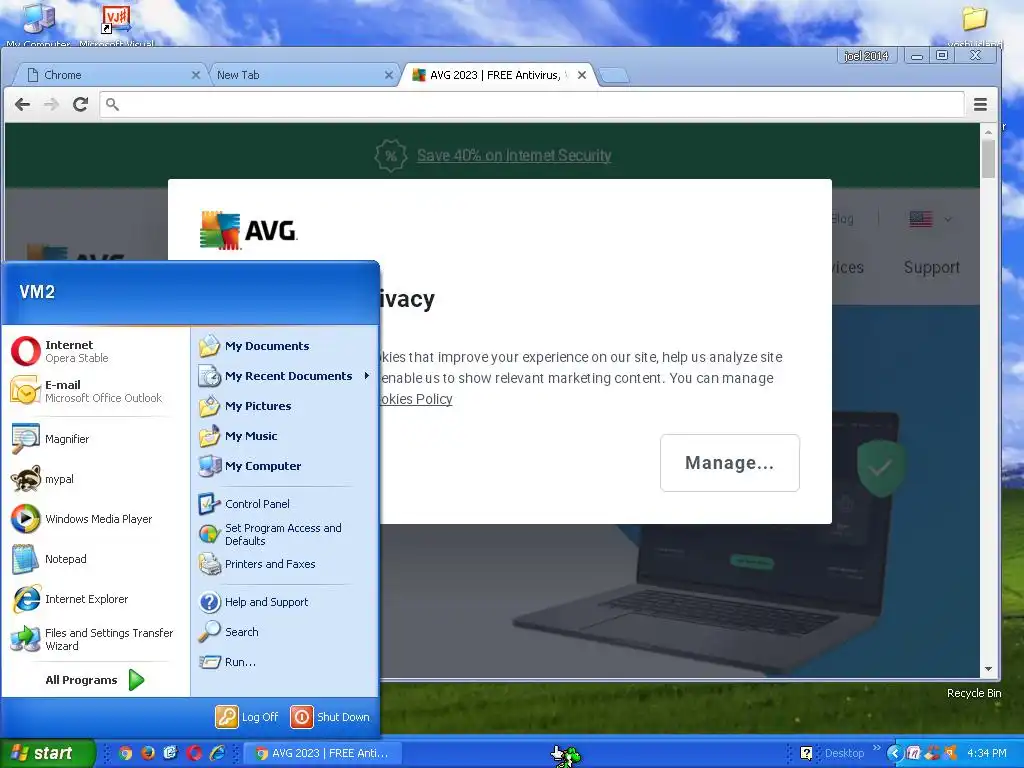
Task: Launch Firefox from Quick Launch bar
Action: pos(148,754)
